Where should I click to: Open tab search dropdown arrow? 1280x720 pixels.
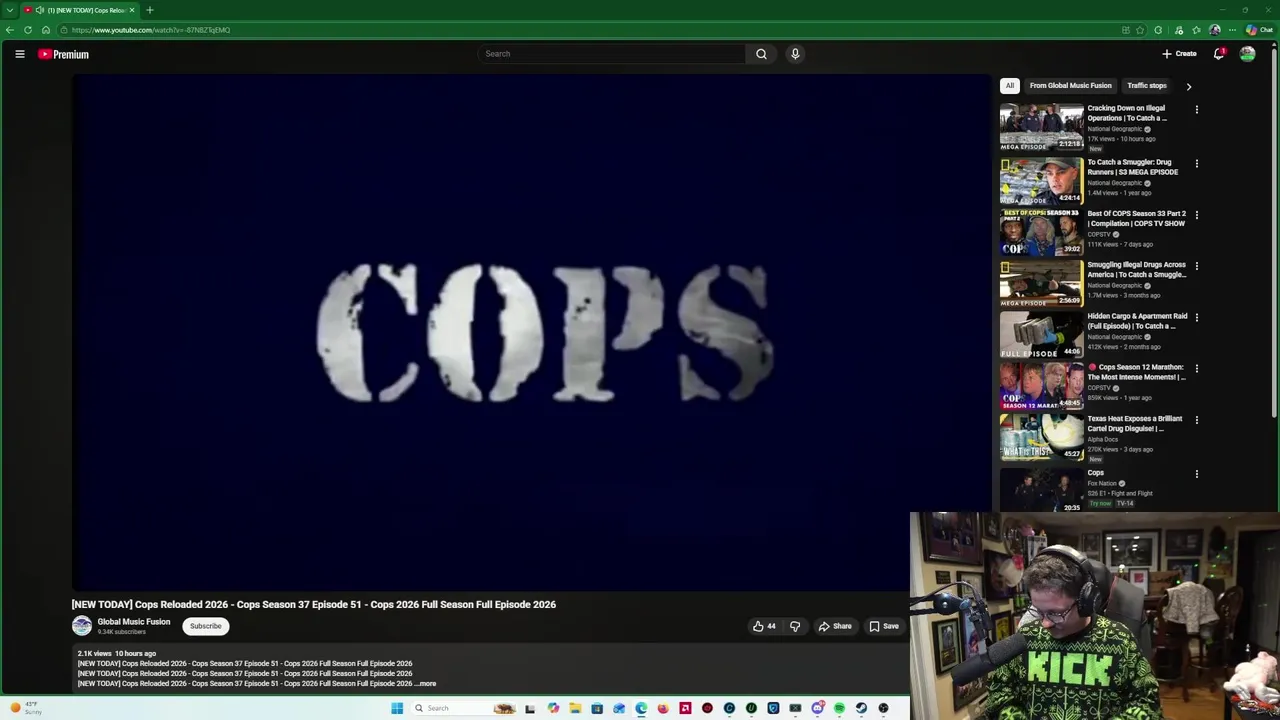pos(10,10)
